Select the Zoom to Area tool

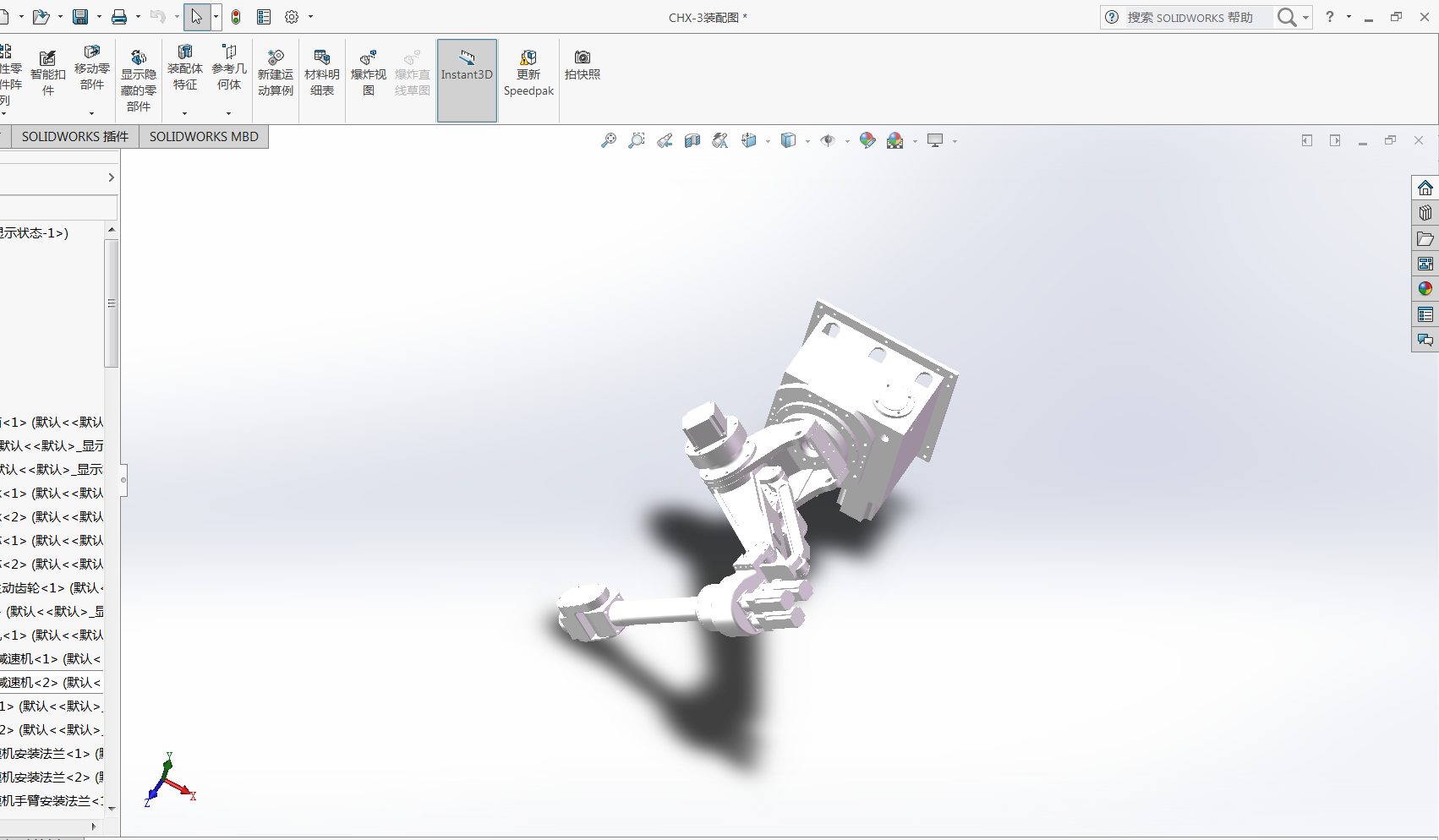[x=637, y=140]
